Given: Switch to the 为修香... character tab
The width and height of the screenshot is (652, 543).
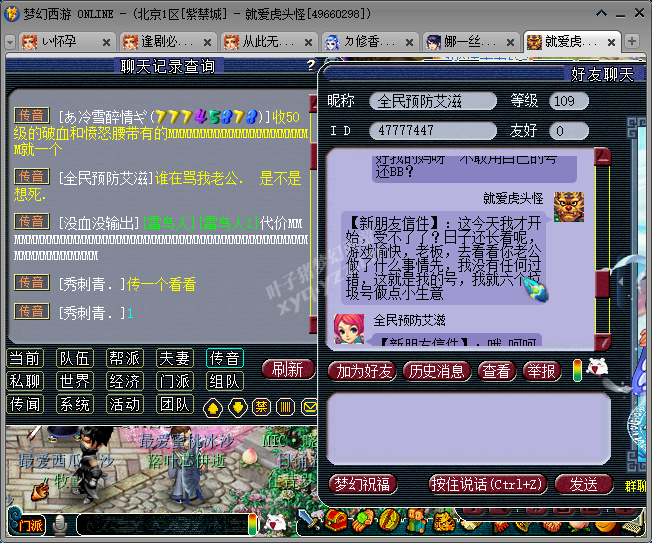Looking at the screenshot, I should point(368,42).
